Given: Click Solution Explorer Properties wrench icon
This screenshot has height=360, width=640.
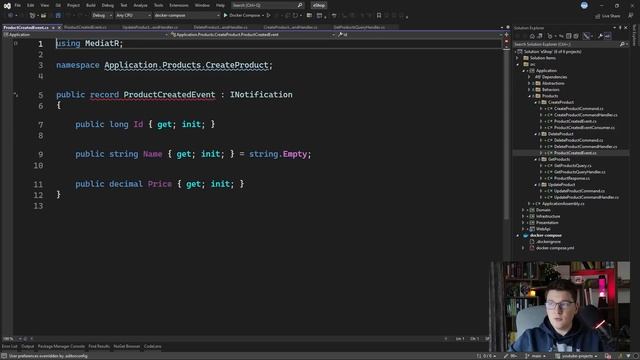Looking at the screenshot, I should click(x=600, y=36).
